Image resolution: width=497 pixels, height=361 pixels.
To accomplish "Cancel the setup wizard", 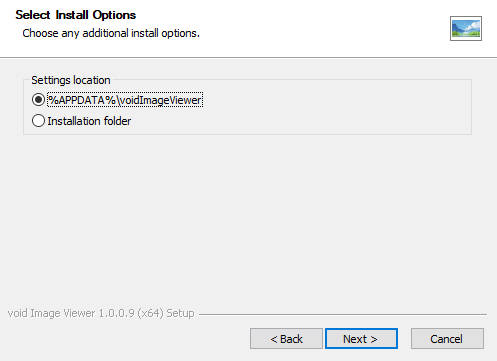I will 447,339.
